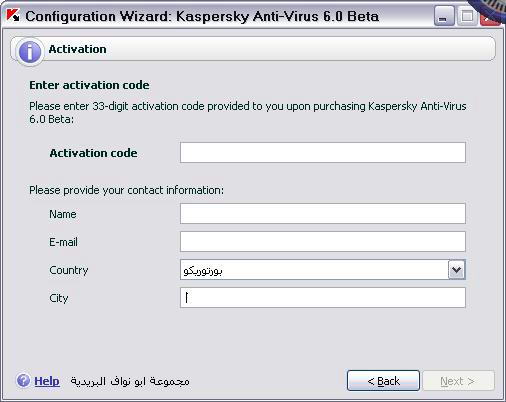The height and width of the screenshot is (402, 506).
Task: Click into the City field
Action: (323, 297)
